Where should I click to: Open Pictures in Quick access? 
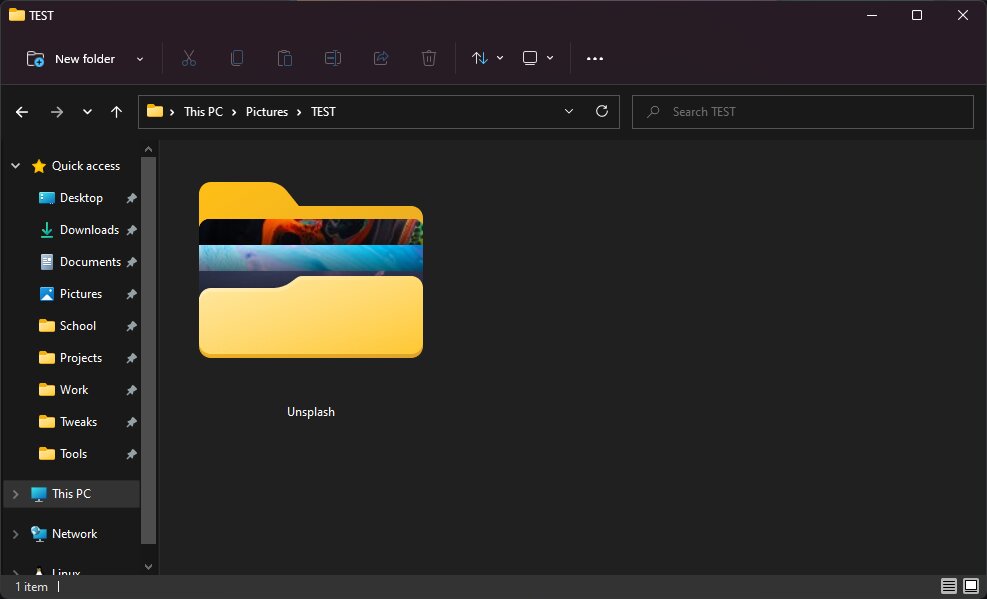81,294
